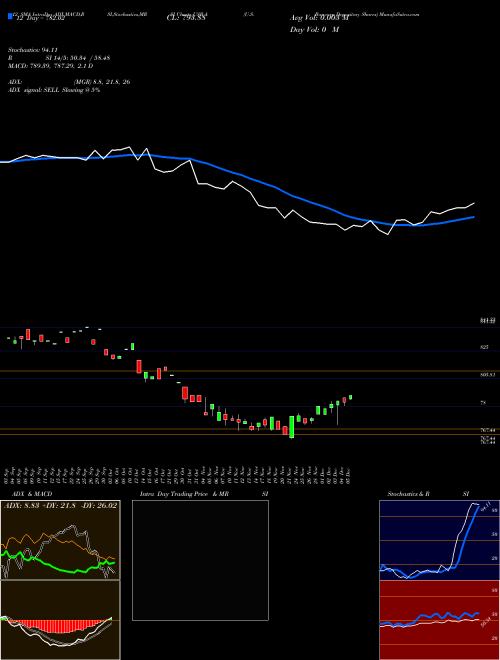Select the 'MACD: 789.89, 787.29, 2.1 D' line
Screen dimensions: 500x660
[x=51, y=66]
